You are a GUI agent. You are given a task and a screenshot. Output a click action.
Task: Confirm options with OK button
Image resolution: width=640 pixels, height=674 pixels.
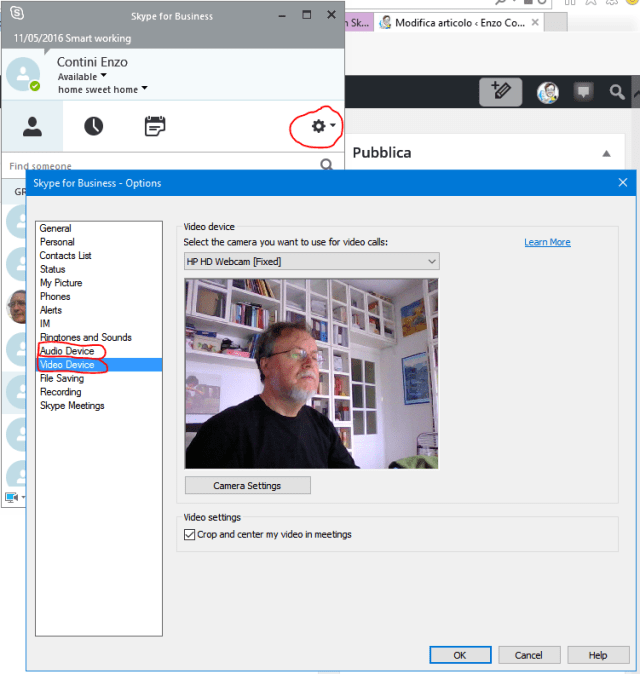460,655
